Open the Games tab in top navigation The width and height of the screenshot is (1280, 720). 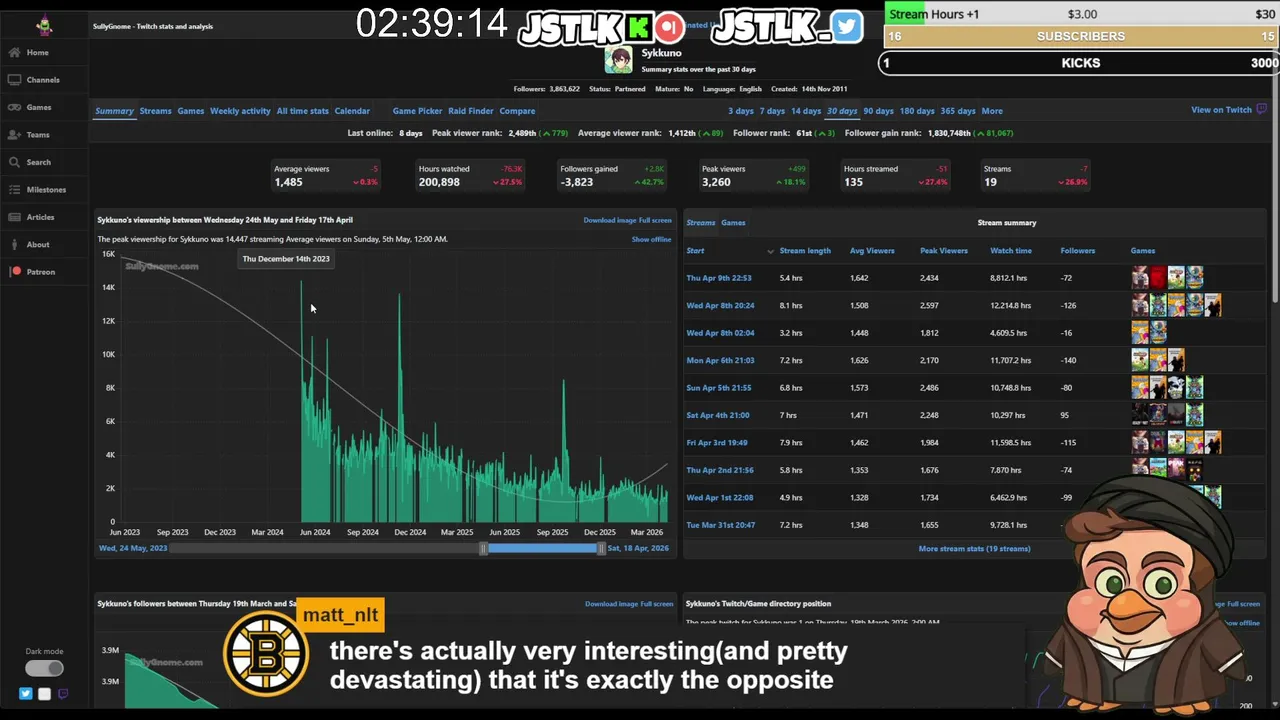point(191,111)
